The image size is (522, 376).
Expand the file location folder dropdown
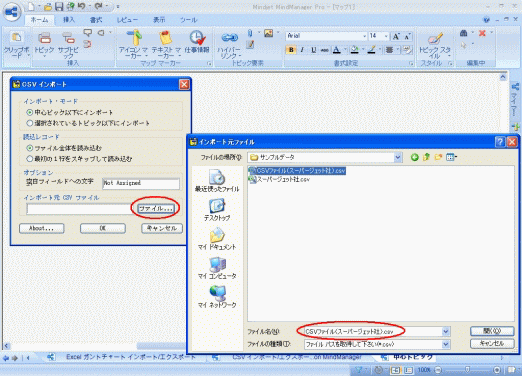[398, 157]
